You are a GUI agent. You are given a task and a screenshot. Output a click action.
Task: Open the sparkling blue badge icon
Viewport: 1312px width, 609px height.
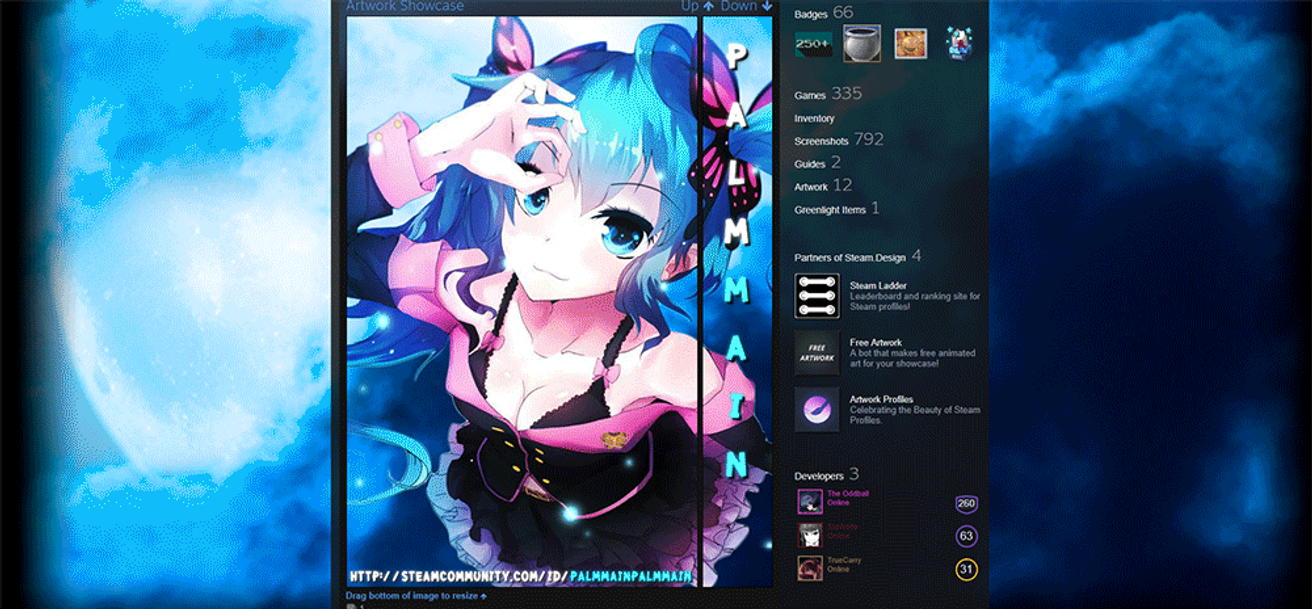tap(959, 44)
